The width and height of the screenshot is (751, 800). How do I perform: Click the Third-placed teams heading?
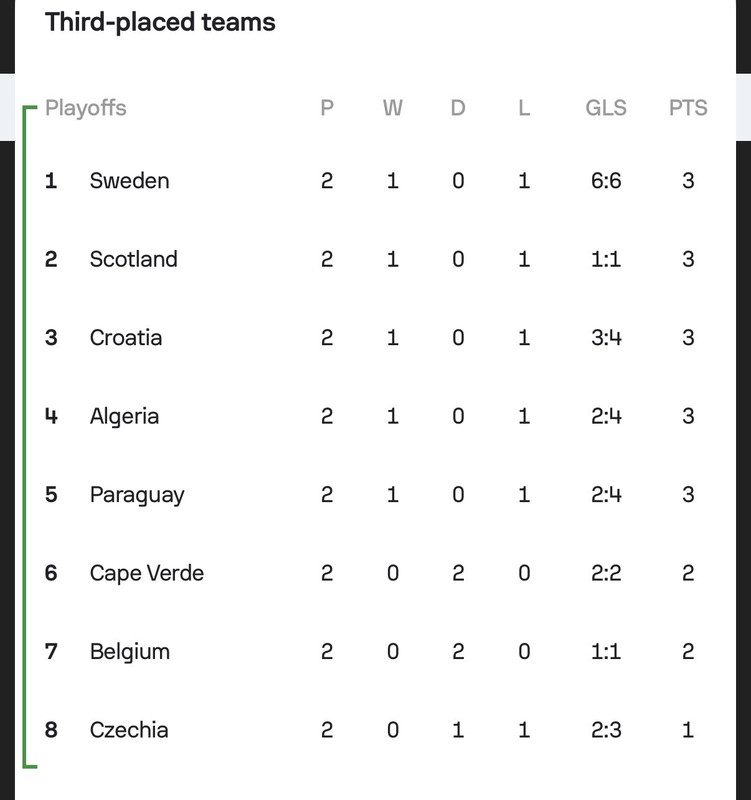pos(160,22)
